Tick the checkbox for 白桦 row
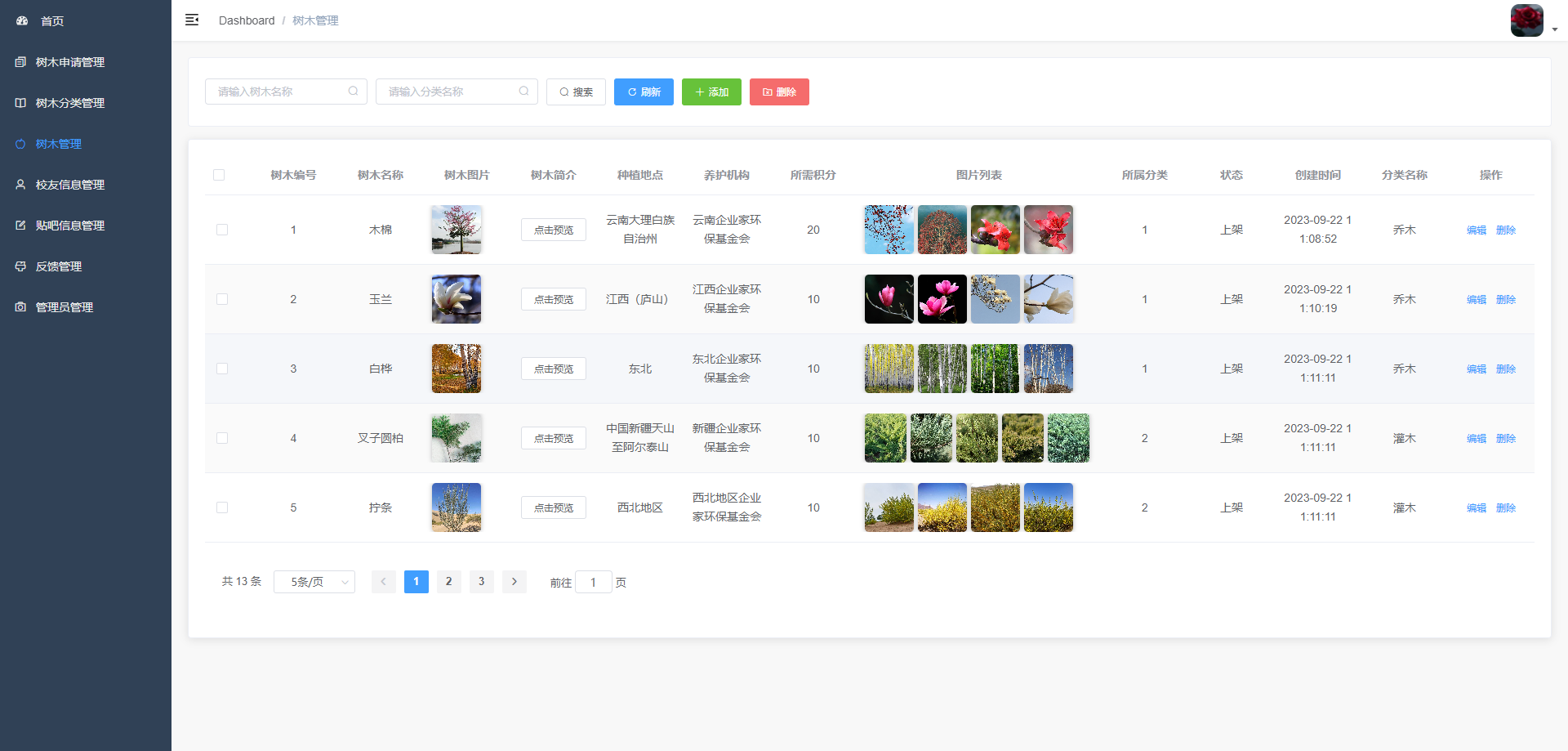This screenshot has width=1568, height=751. (222, 369)
